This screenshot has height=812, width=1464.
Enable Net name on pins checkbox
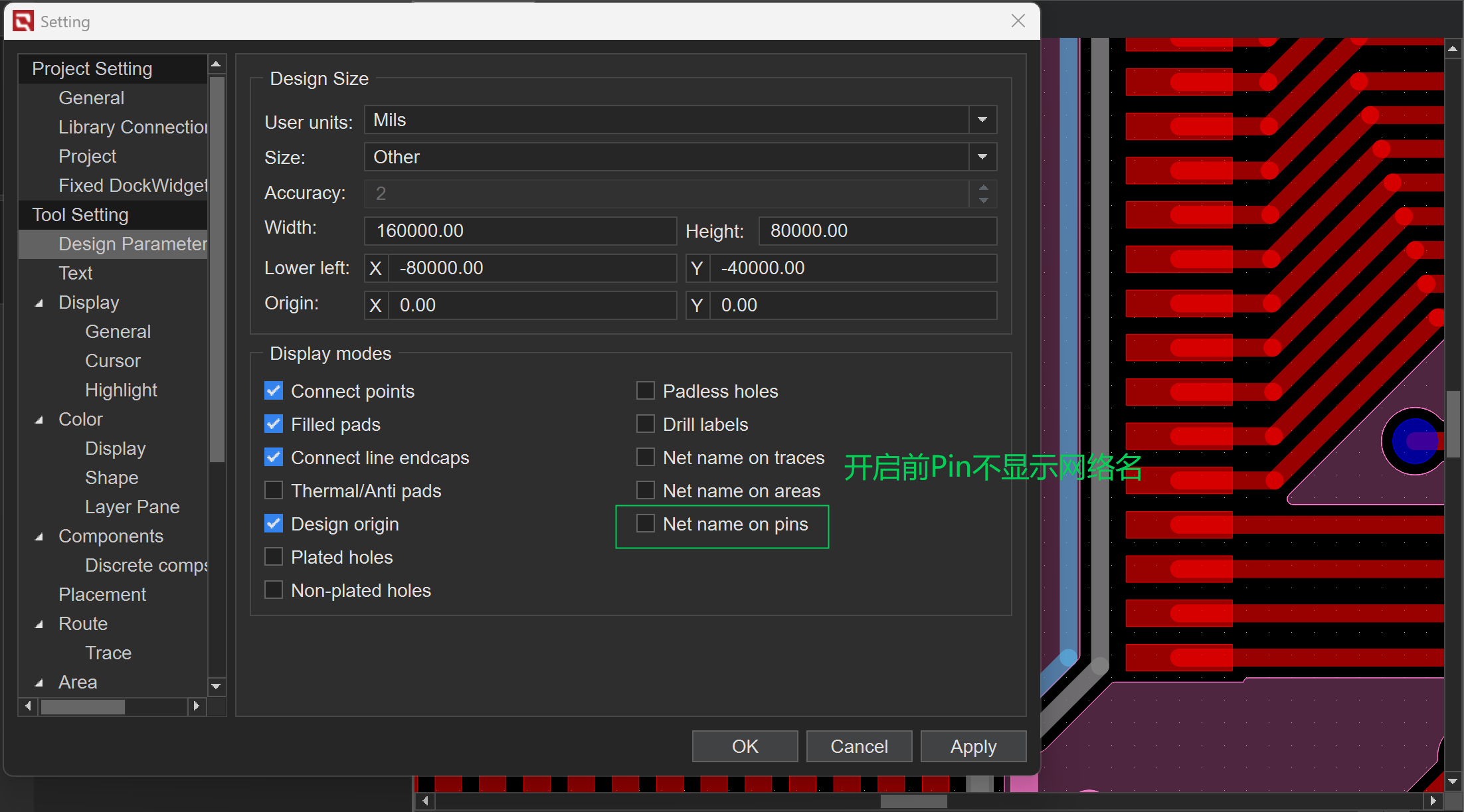646,524
